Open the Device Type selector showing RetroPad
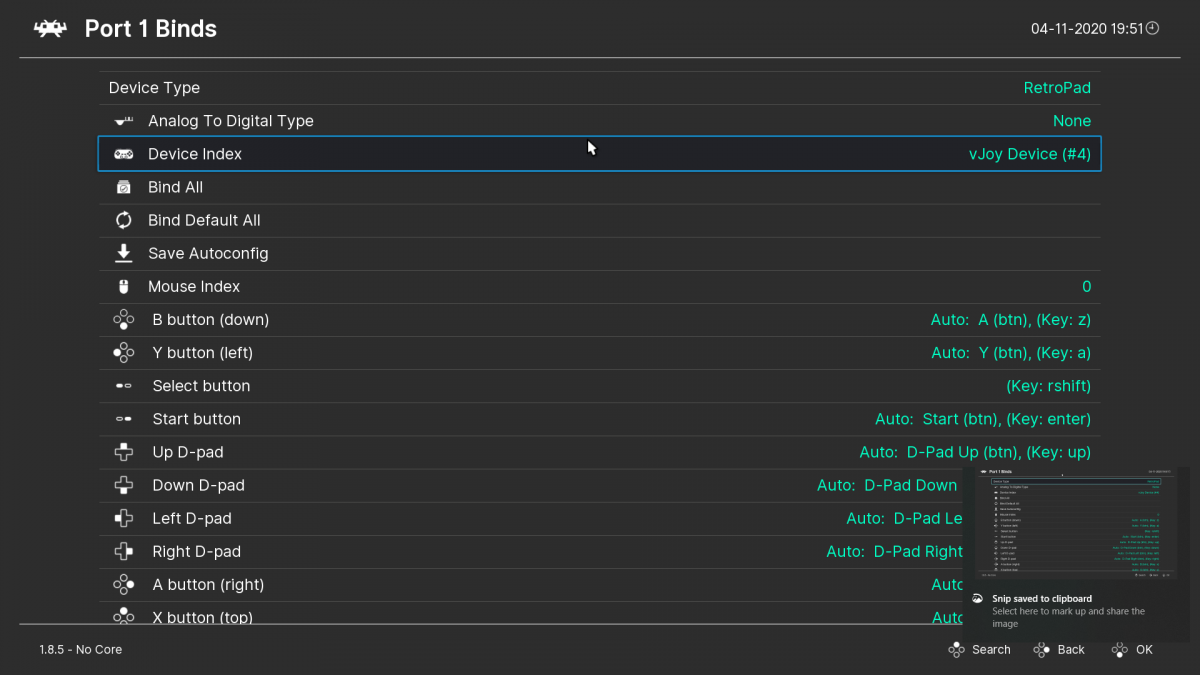This screenshot has height=675, width=1200. point(600,88)
